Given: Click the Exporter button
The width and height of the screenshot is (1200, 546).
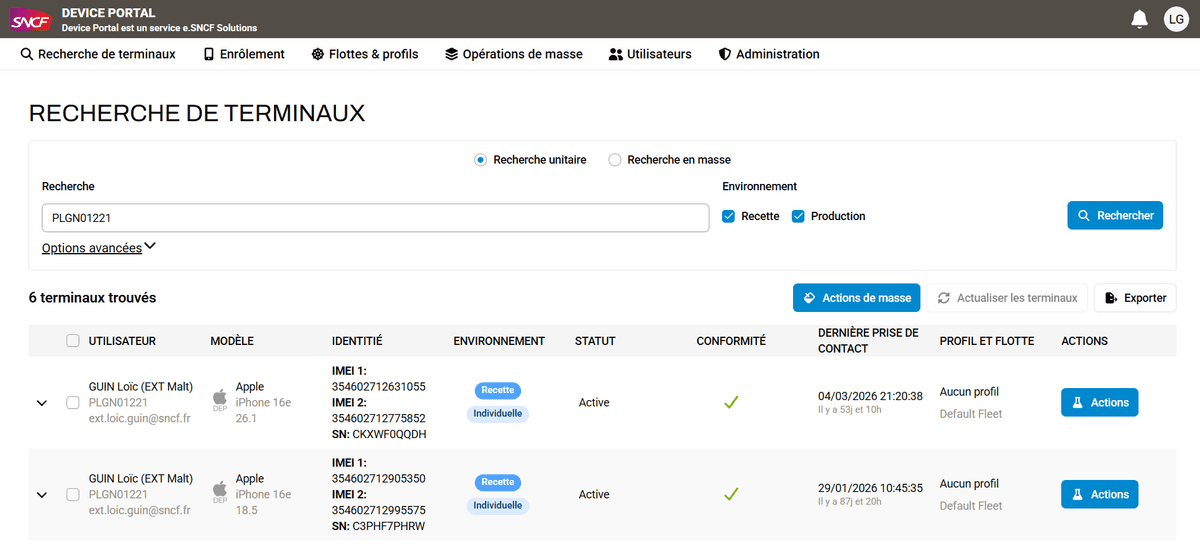Looking at the screenshot, I should click(x=1135, y=298).
